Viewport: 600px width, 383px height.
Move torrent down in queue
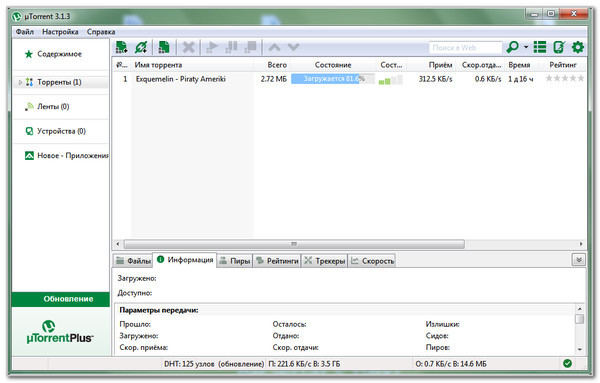click(x=293, y=47)
